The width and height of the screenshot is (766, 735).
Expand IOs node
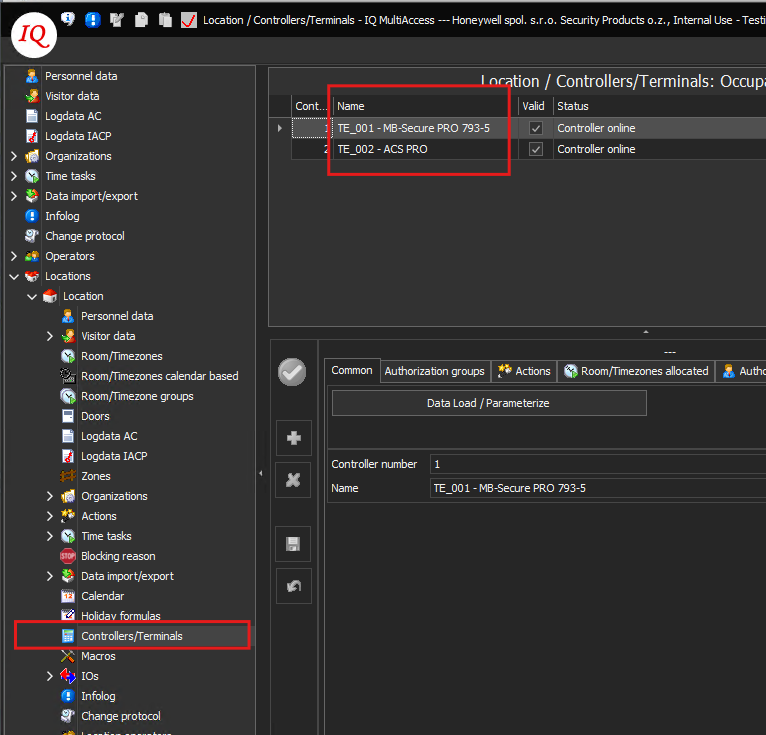[x=50, y=676]
